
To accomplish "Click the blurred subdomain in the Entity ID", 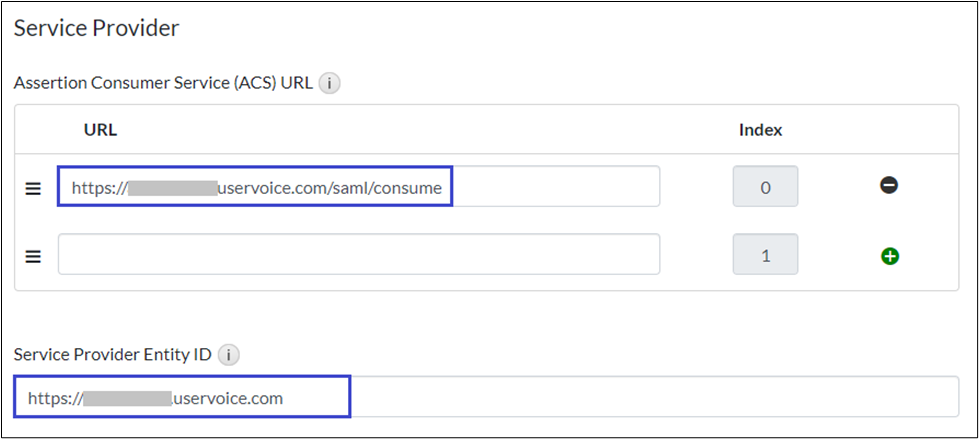I will point(128,398).
